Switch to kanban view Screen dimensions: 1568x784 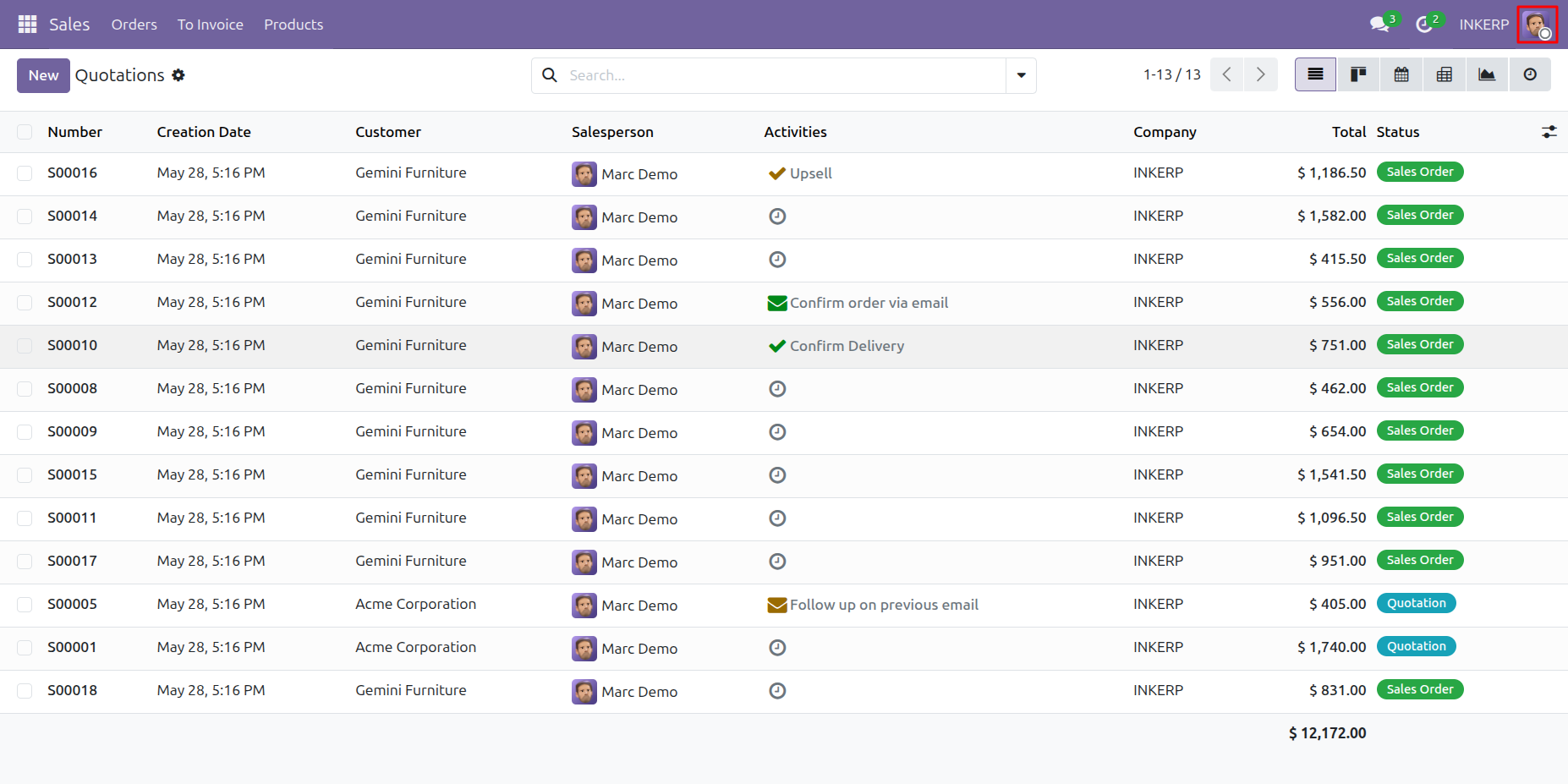[x=1358, y=74]
